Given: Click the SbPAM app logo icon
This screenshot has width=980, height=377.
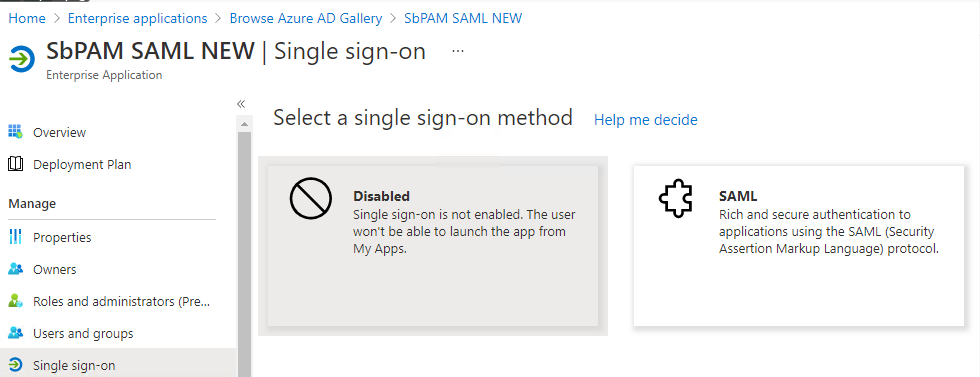Looking at the screenshot, I should click(x=22, y=59).
